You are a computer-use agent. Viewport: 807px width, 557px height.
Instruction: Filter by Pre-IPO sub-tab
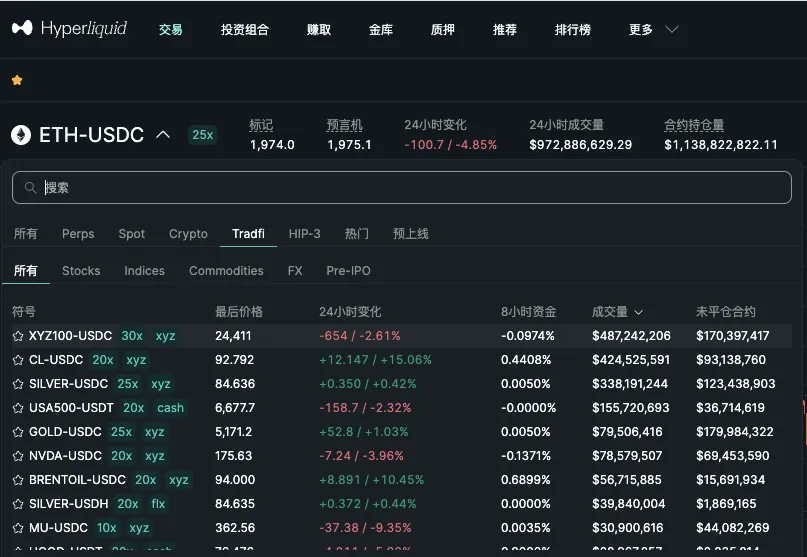(x=348, y=271)
